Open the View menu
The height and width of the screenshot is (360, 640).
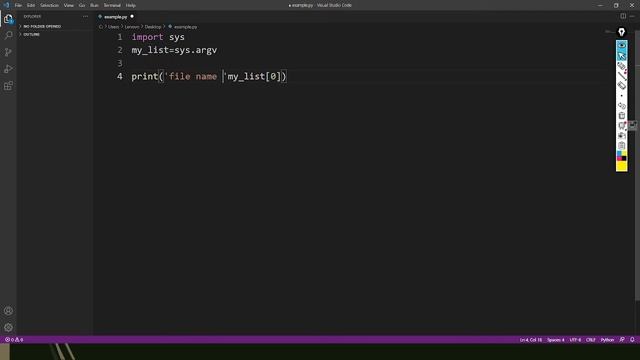[x=69, y=5]
